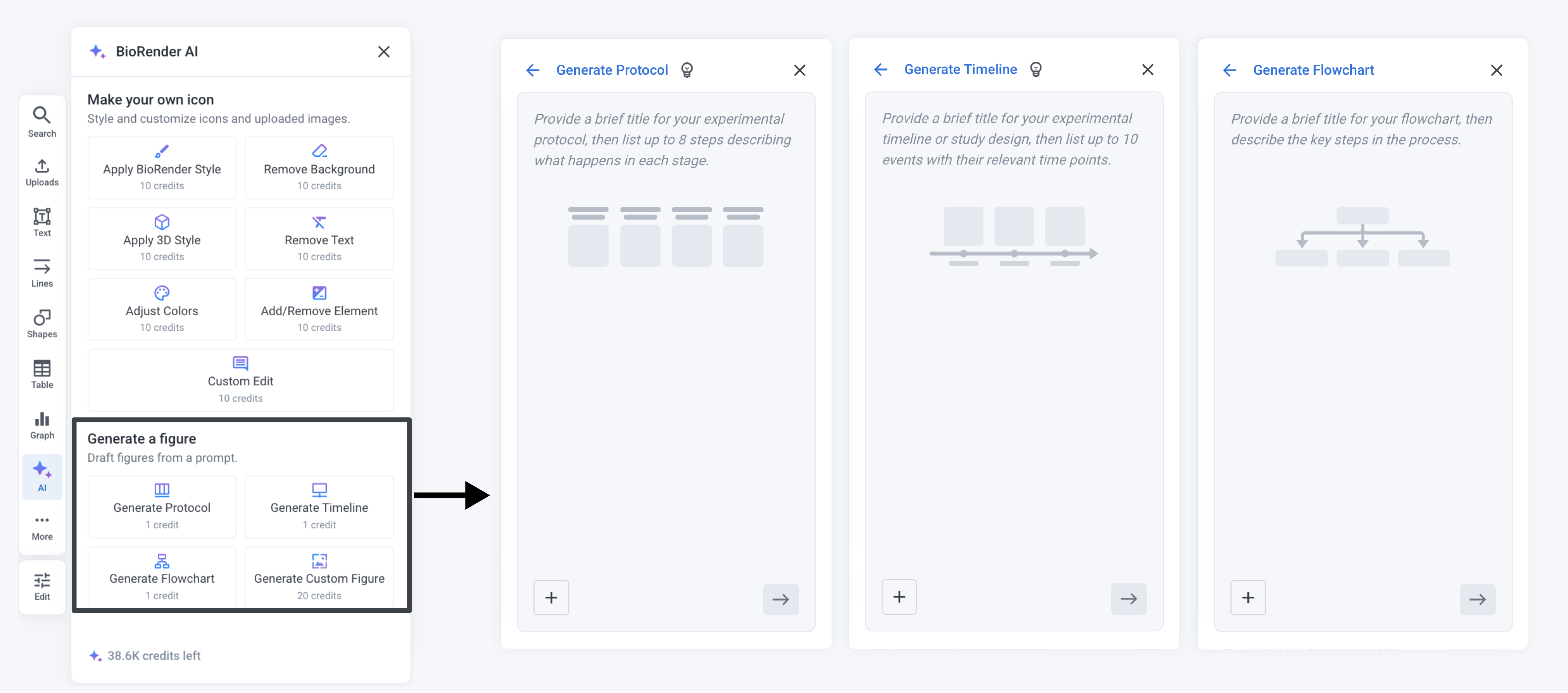Click the AI sparkle sidebar icon

click(x=42, y=476)
